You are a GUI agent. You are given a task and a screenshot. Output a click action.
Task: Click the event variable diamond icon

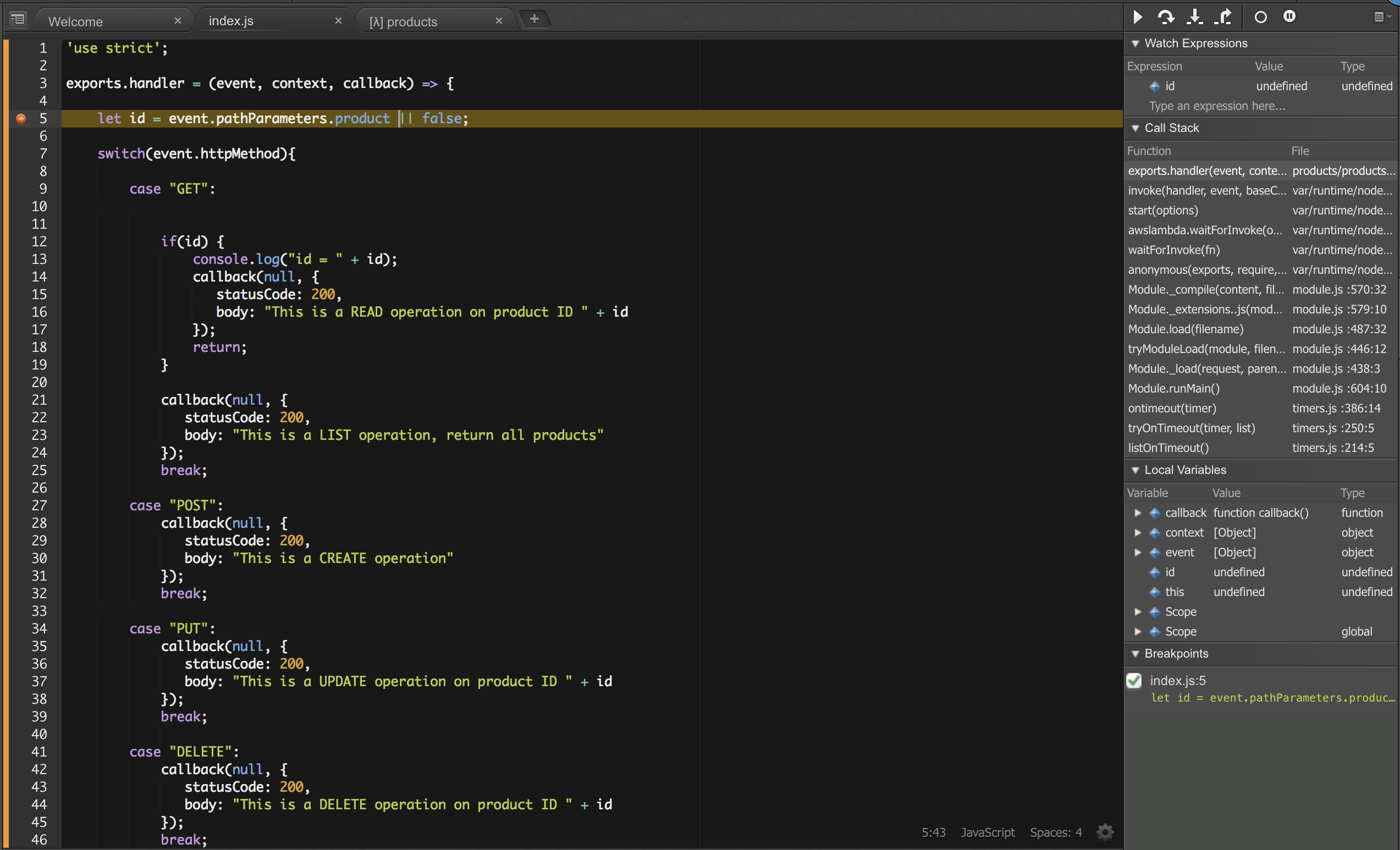click(x=1155, y=553)
